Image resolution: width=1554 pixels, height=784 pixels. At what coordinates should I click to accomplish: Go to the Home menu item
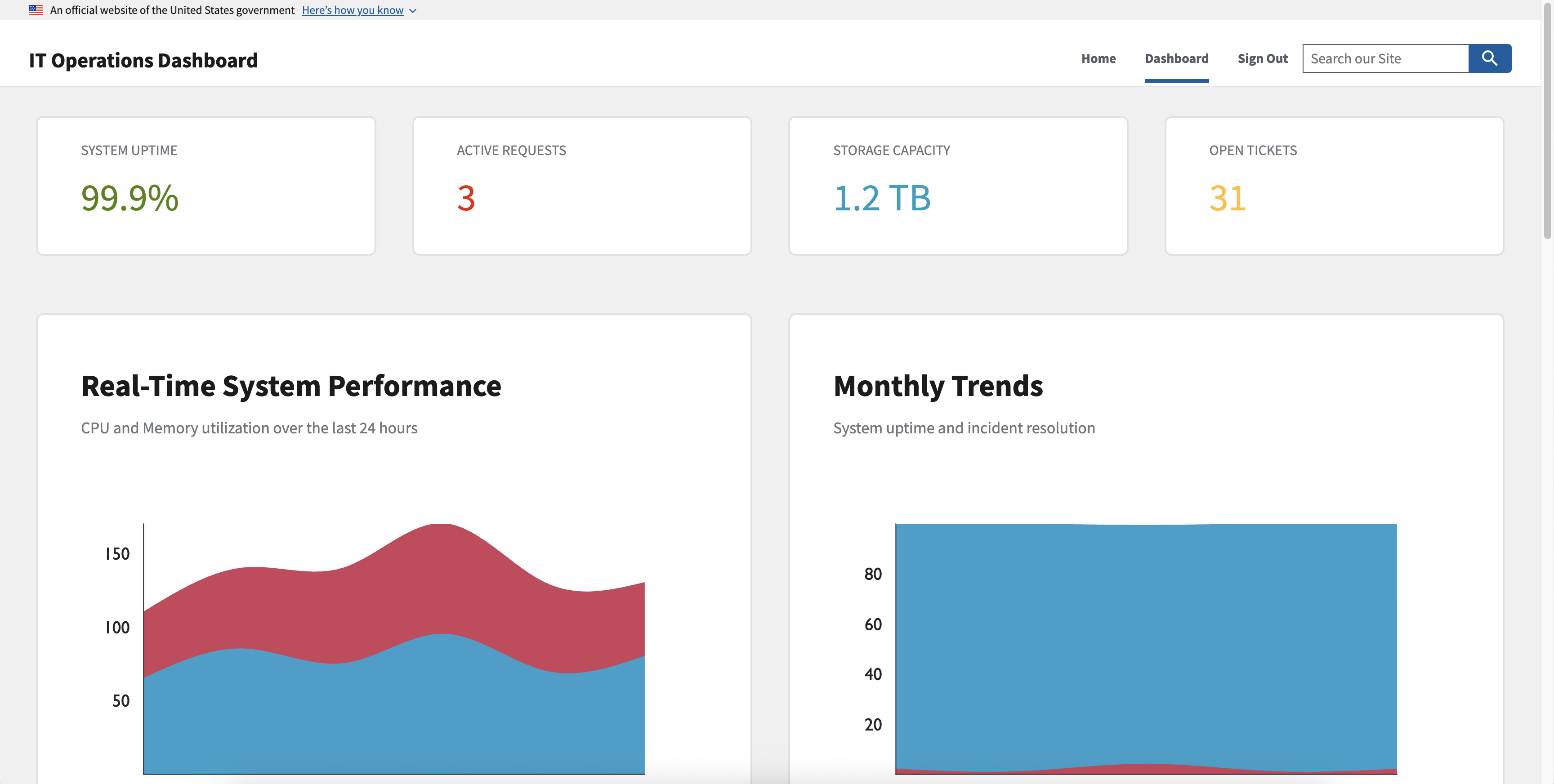point(1098,58)
